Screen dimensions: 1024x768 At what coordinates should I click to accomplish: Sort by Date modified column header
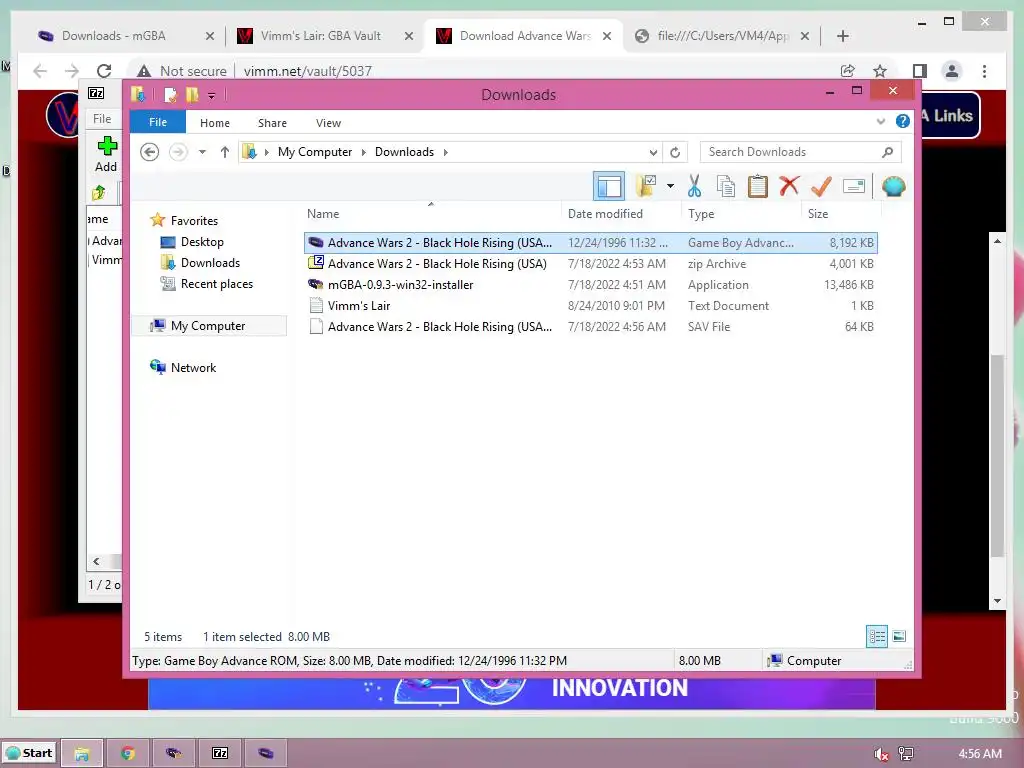tap(605, 214)
